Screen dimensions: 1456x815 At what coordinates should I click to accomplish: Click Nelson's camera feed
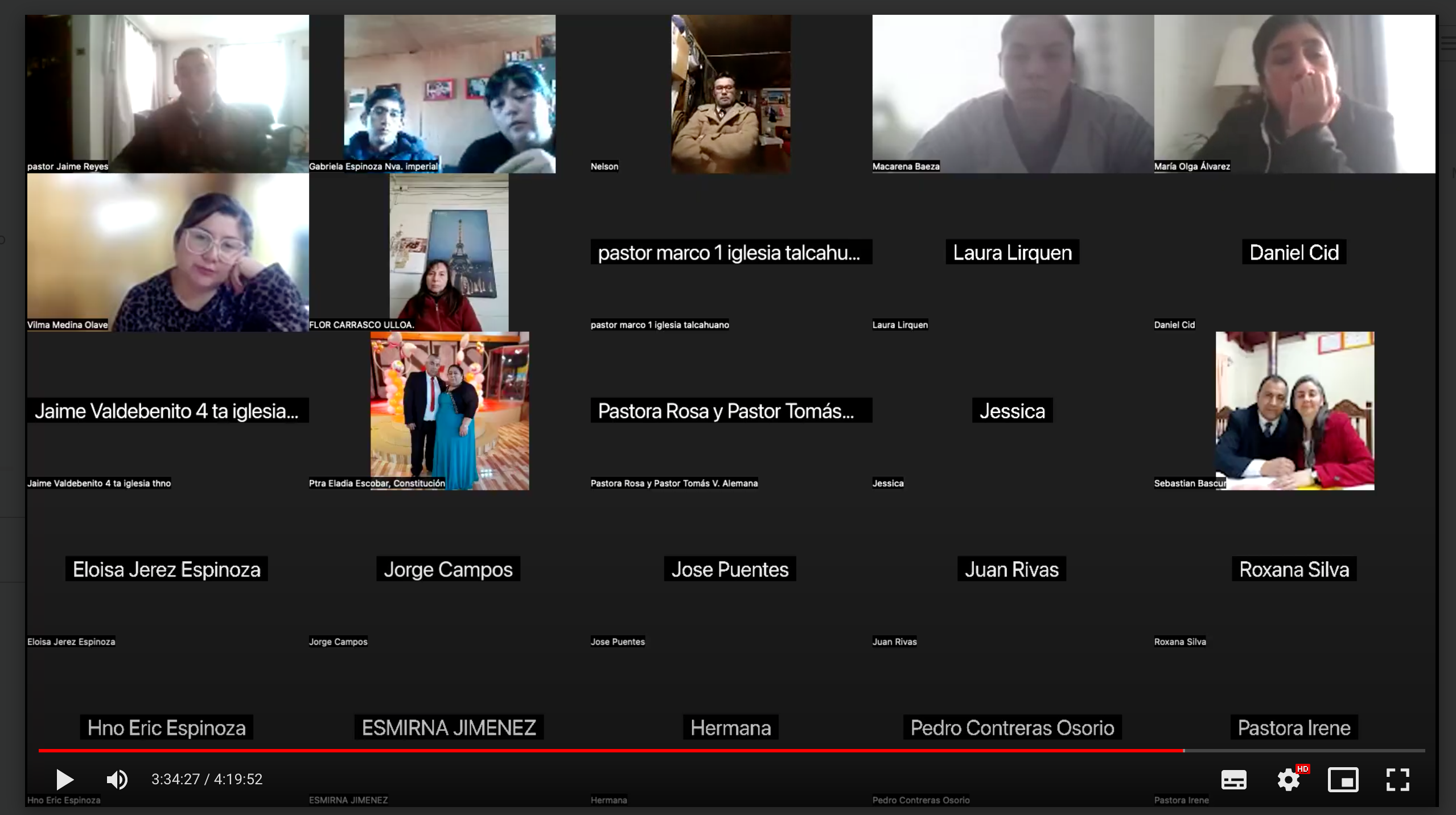click(730, 94)
